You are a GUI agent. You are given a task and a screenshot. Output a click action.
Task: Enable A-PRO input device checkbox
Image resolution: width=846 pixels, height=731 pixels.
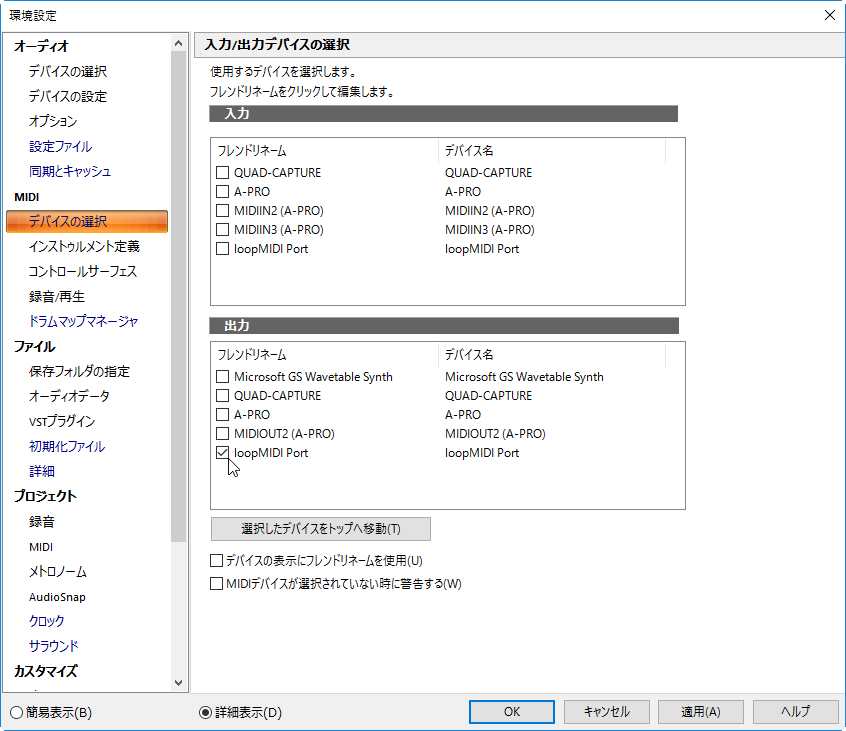(222, 192)
